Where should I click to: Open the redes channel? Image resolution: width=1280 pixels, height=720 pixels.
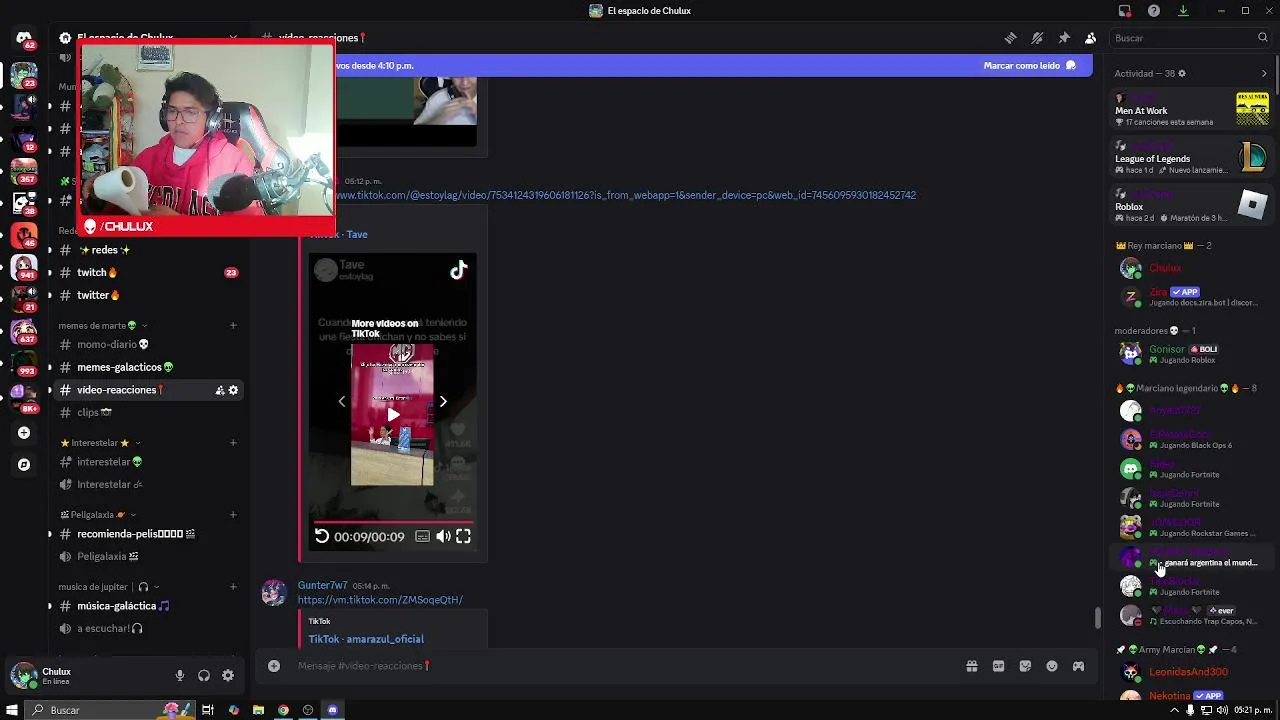click(x=148, y=250)
